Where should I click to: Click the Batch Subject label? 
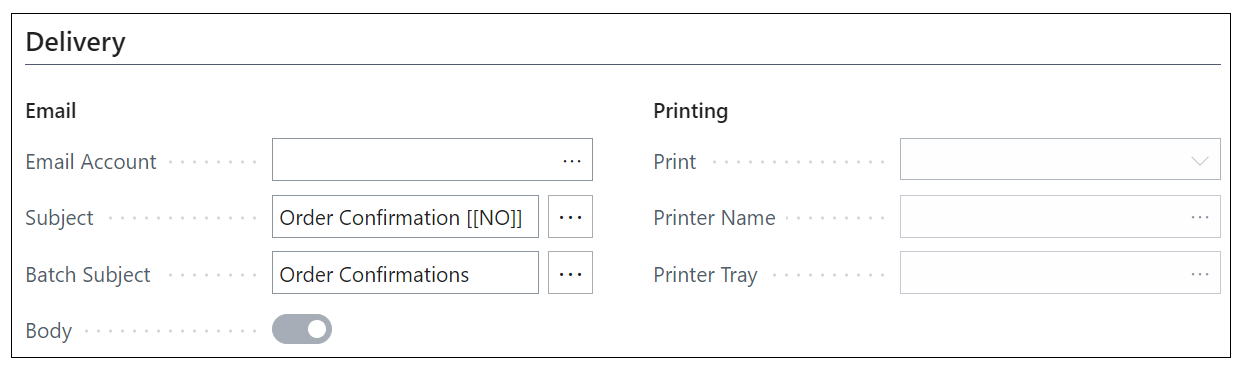tap(88, 274)
